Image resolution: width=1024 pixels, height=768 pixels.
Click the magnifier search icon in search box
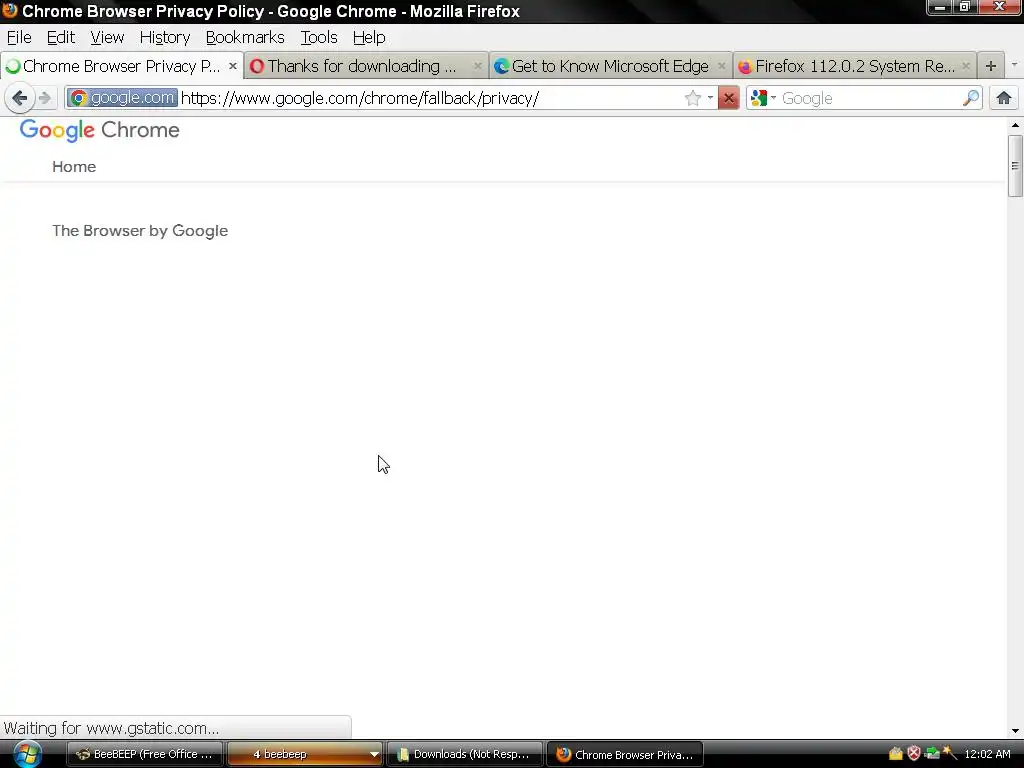coord(970,98)
